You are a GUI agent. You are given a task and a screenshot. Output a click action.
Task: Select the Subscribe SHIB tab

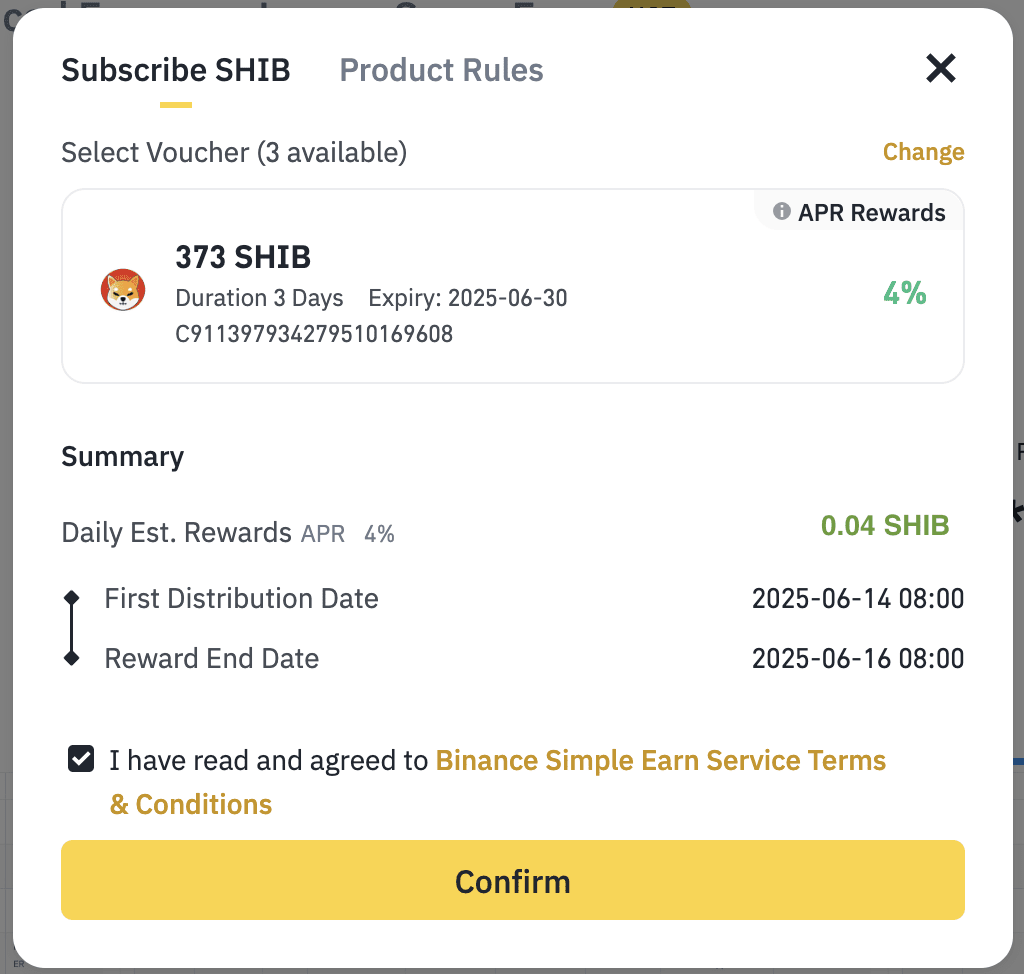176,70
